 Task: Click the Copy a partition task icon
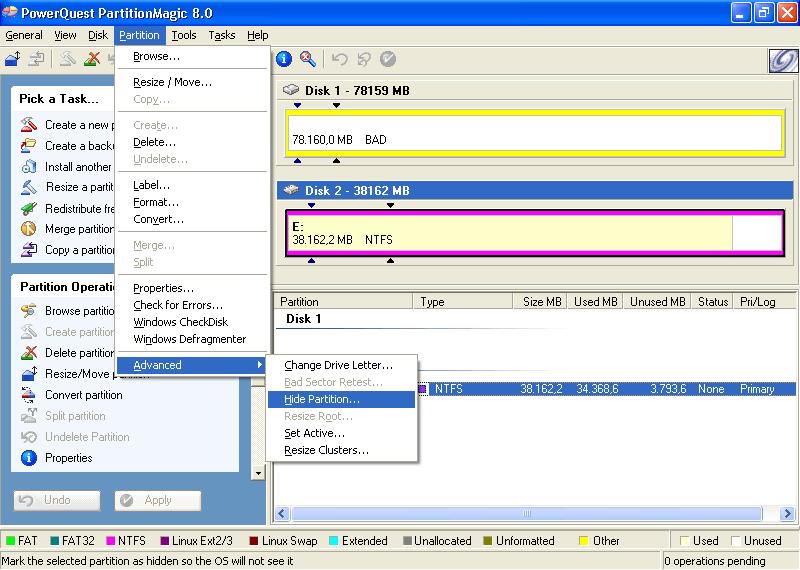tap(29, 250)
